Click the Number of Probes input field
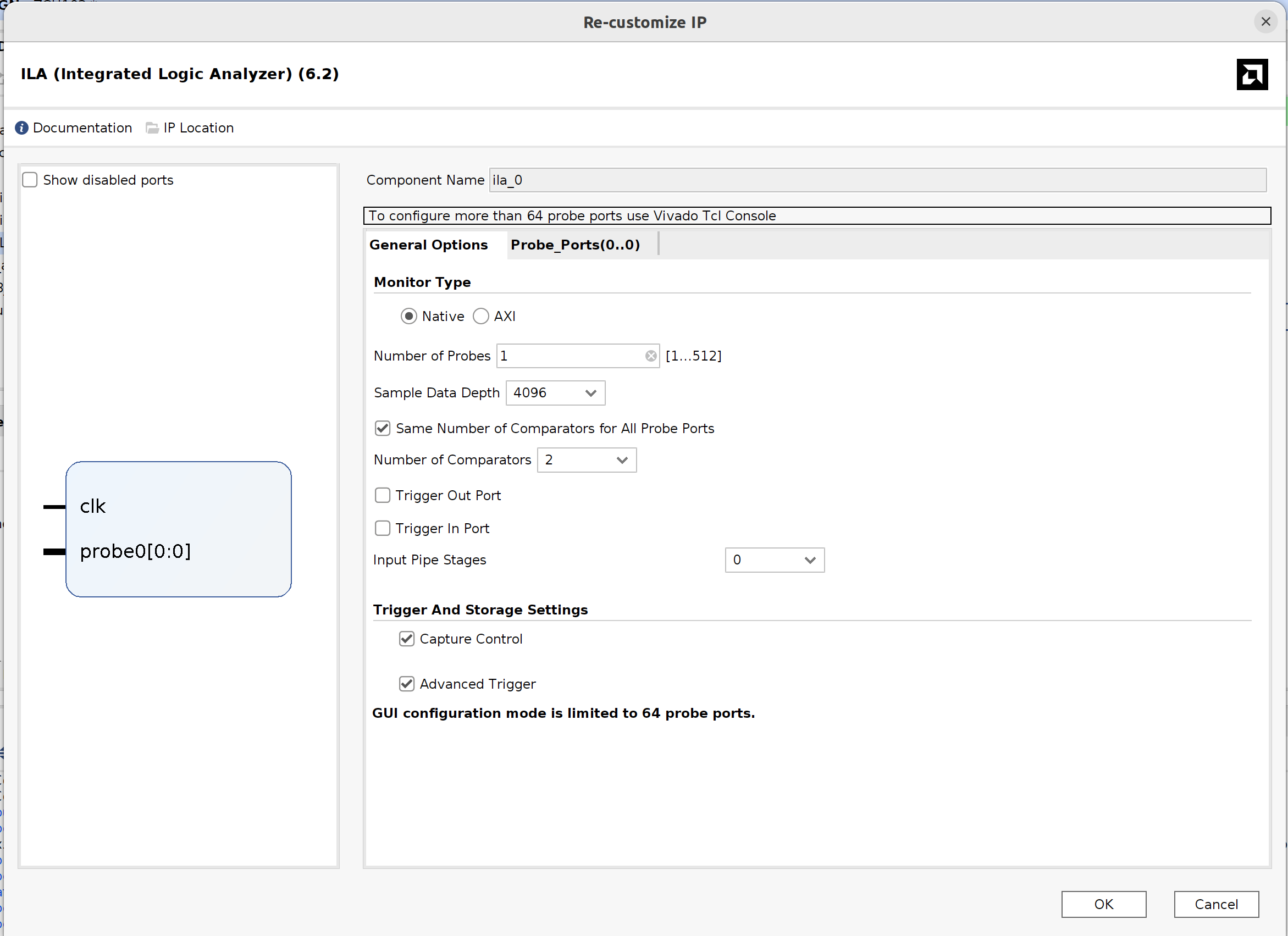This screenshot has height=936, width=1288. [578, 356]
